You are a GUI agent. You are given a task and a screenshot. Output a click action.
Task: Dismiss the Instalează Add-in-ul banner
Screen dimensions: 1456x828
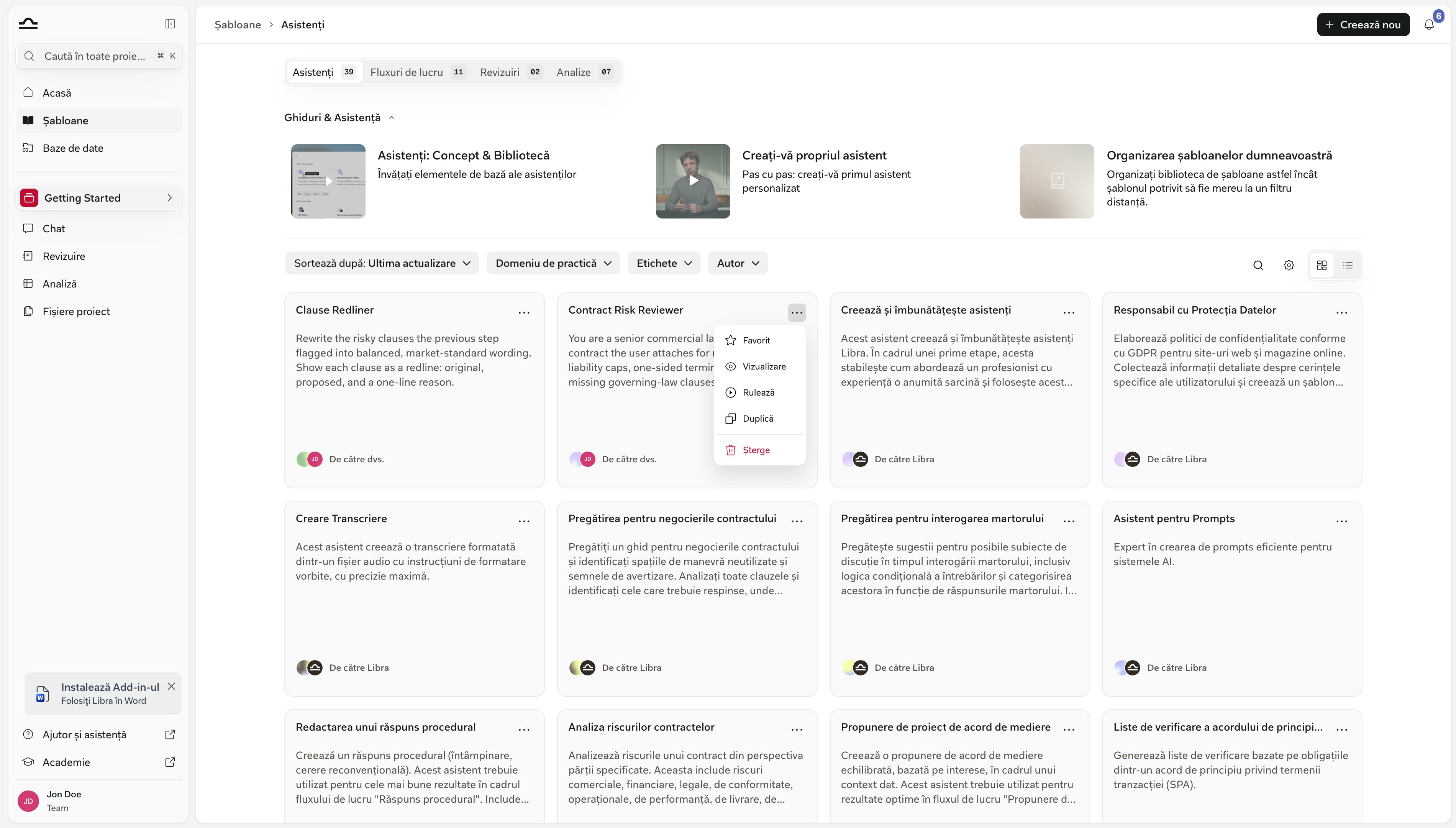coord(171,687)
